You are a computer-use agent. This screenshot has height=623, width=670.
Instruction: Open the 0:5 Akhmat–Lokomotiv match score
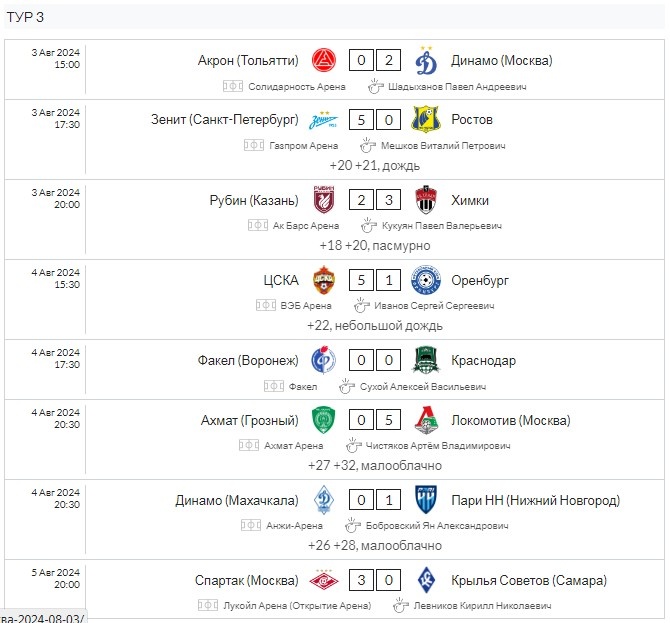375,420
